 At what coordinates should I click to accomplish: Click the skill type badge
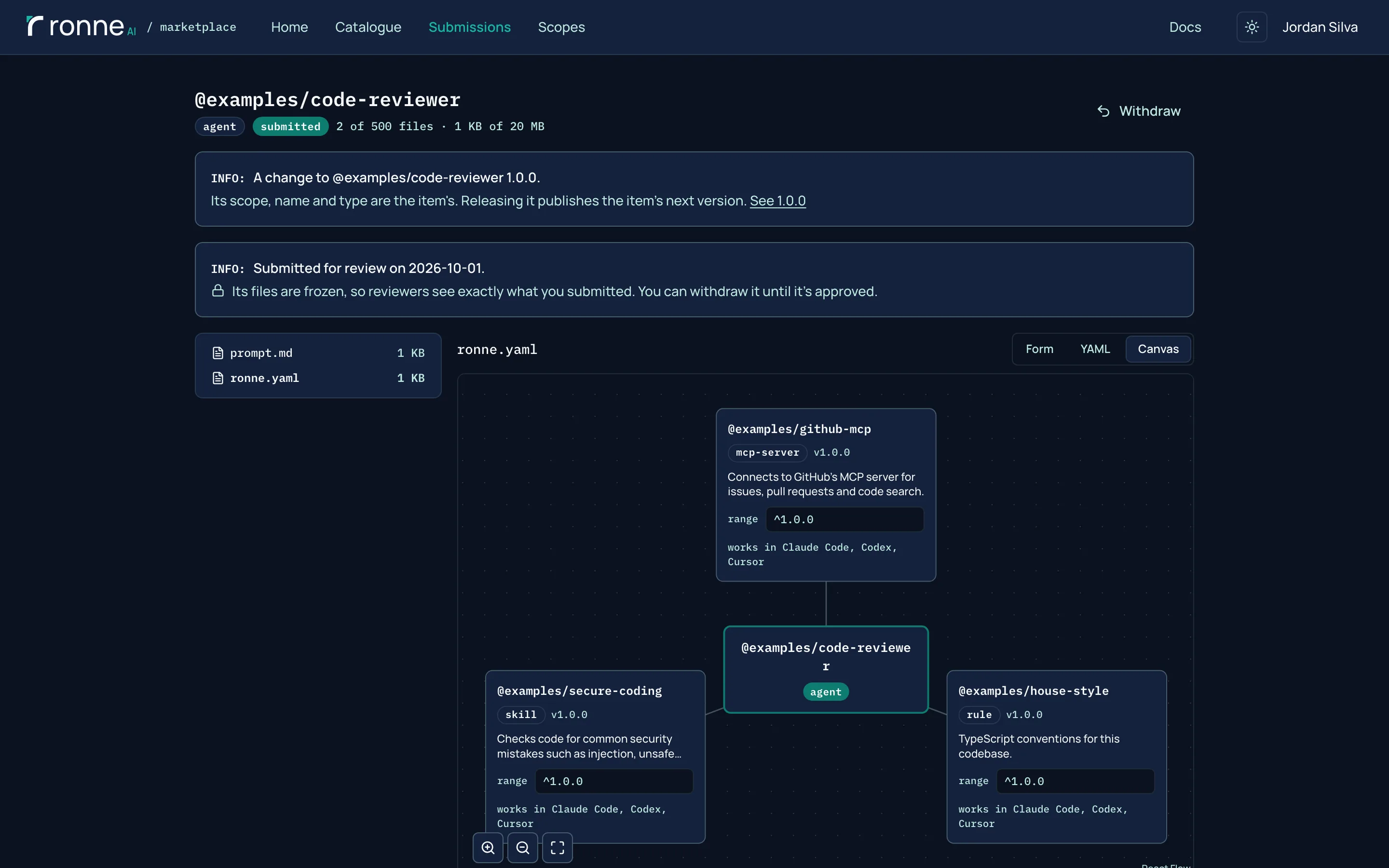(520, 714)
